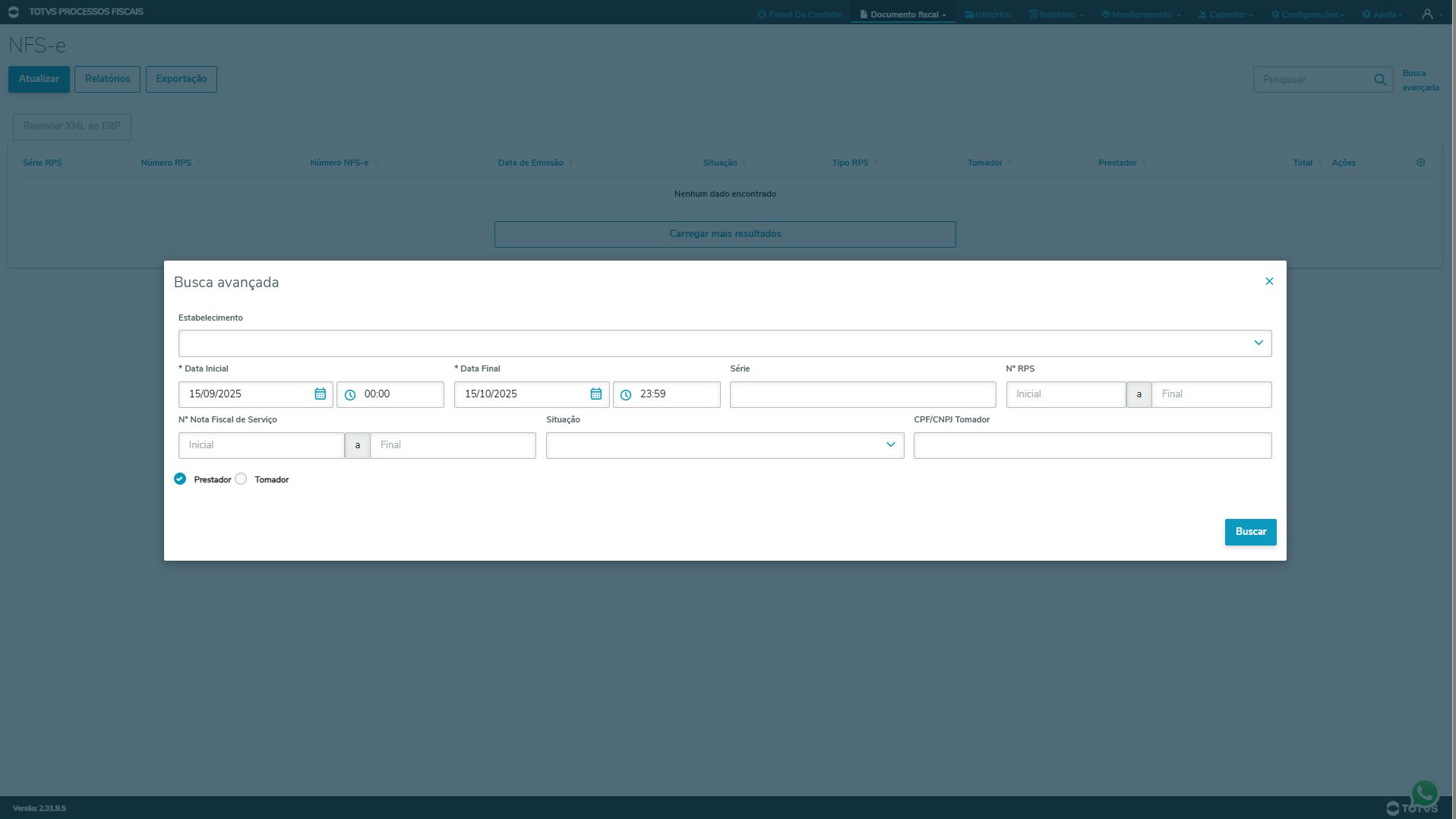Click the Exportação button
Screen dimensions: 1456x819
(x=181, y=79)
